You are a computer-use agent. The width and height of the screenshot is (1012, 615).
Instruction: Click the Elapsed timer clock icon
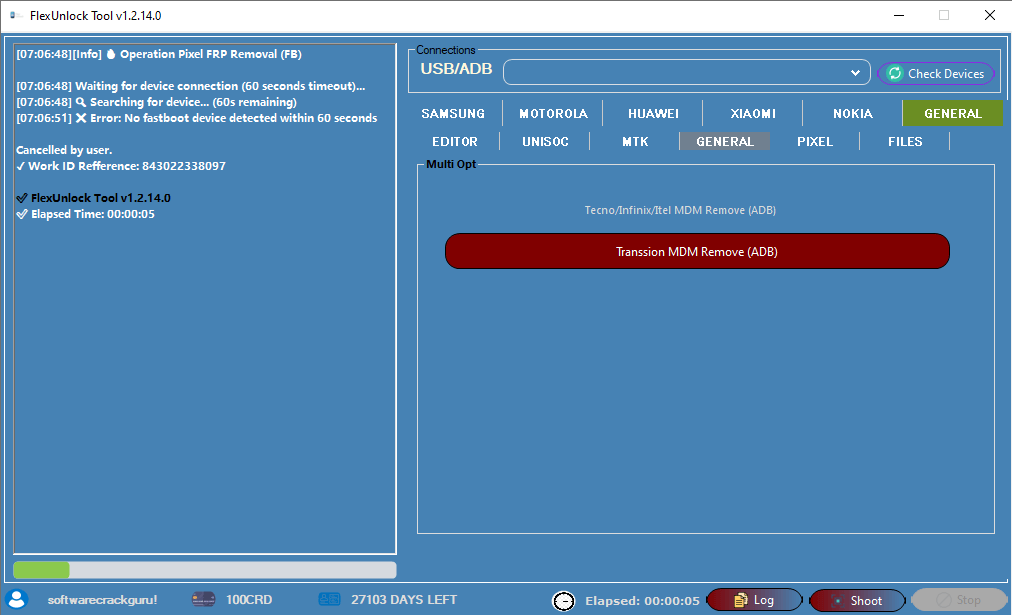[x=564, y=600]
